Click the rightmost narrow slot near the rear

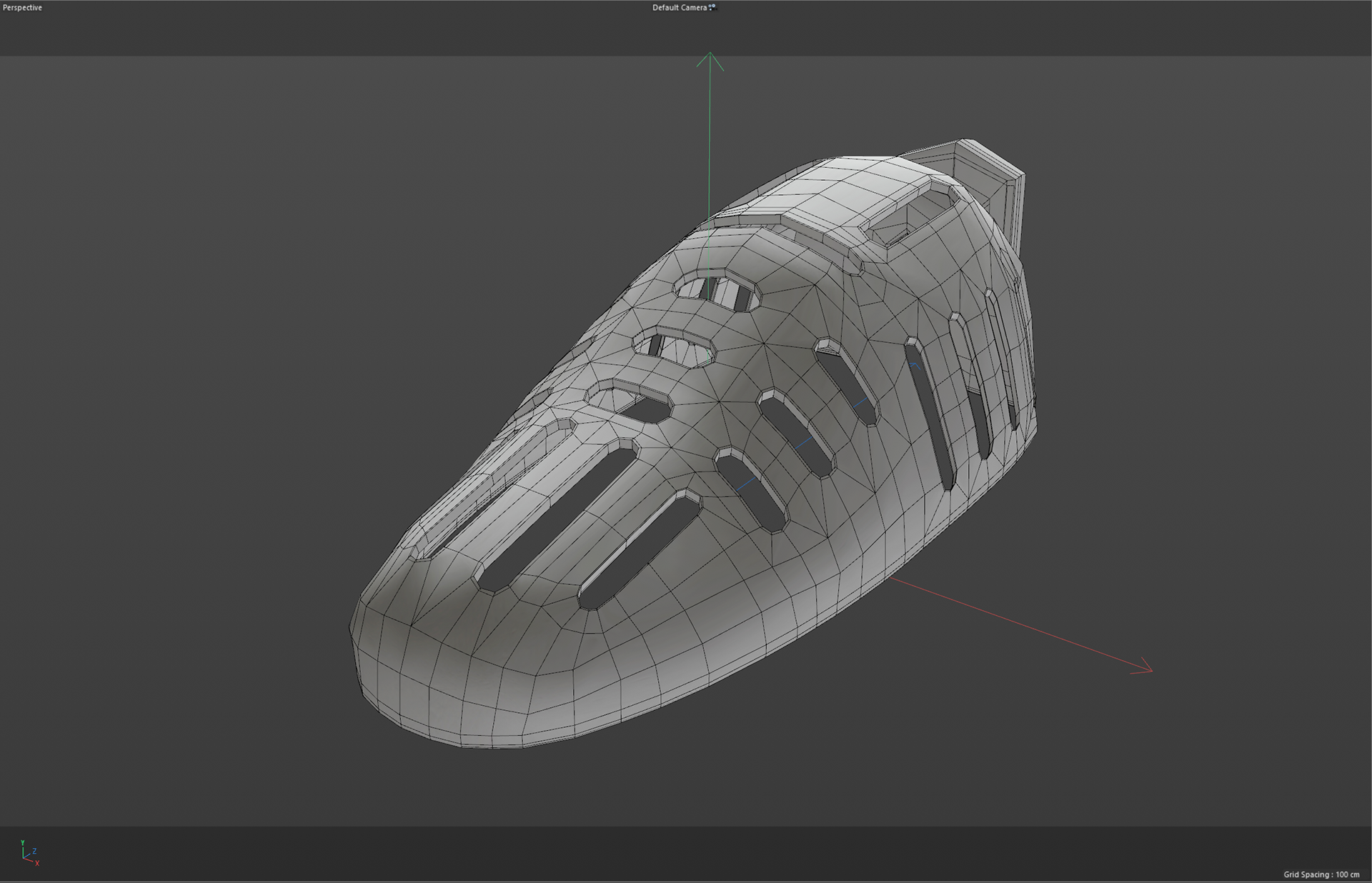[1002, 357]
